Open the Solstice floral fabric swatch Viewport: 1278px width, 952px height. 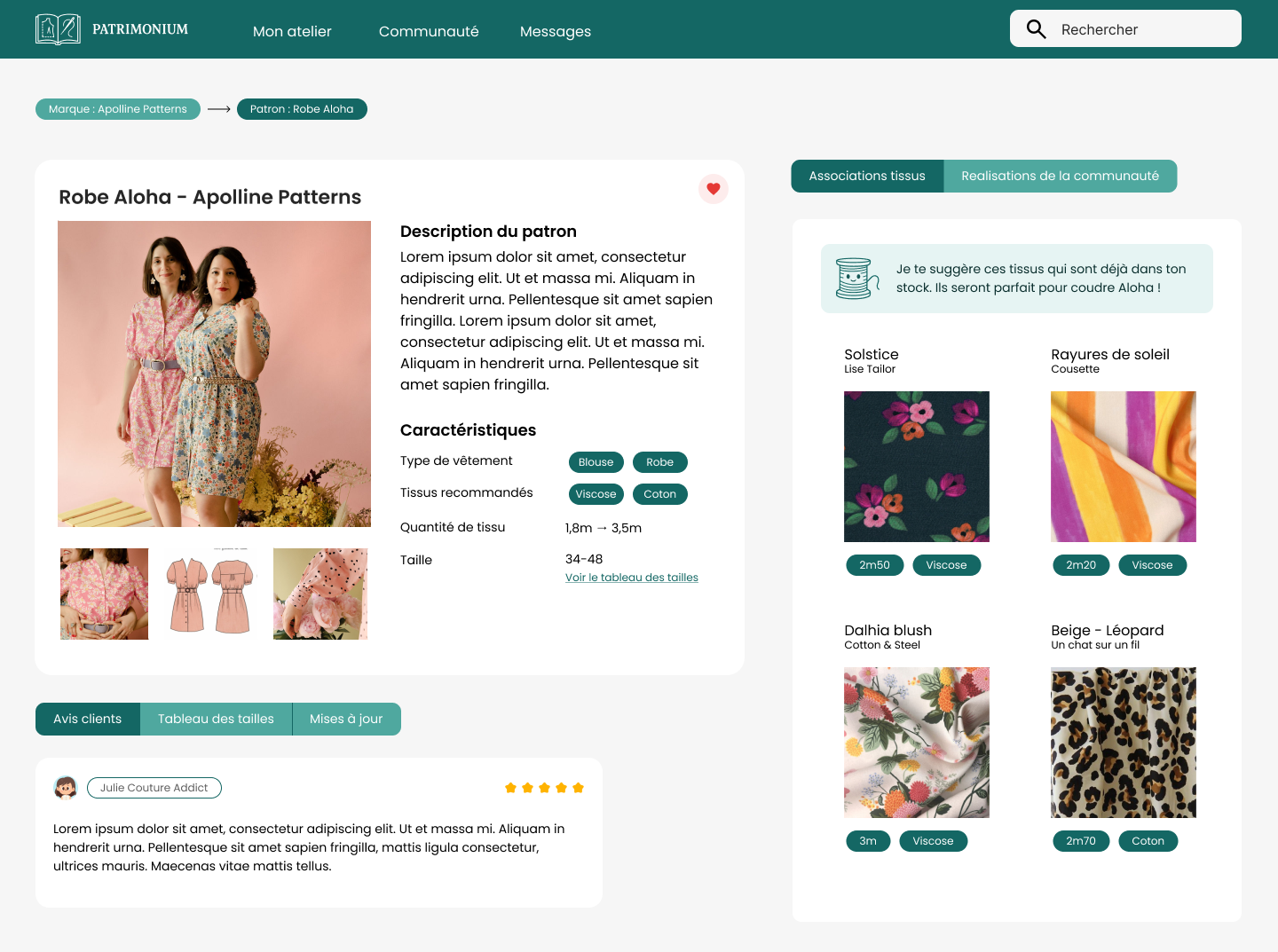coord(916,467)
